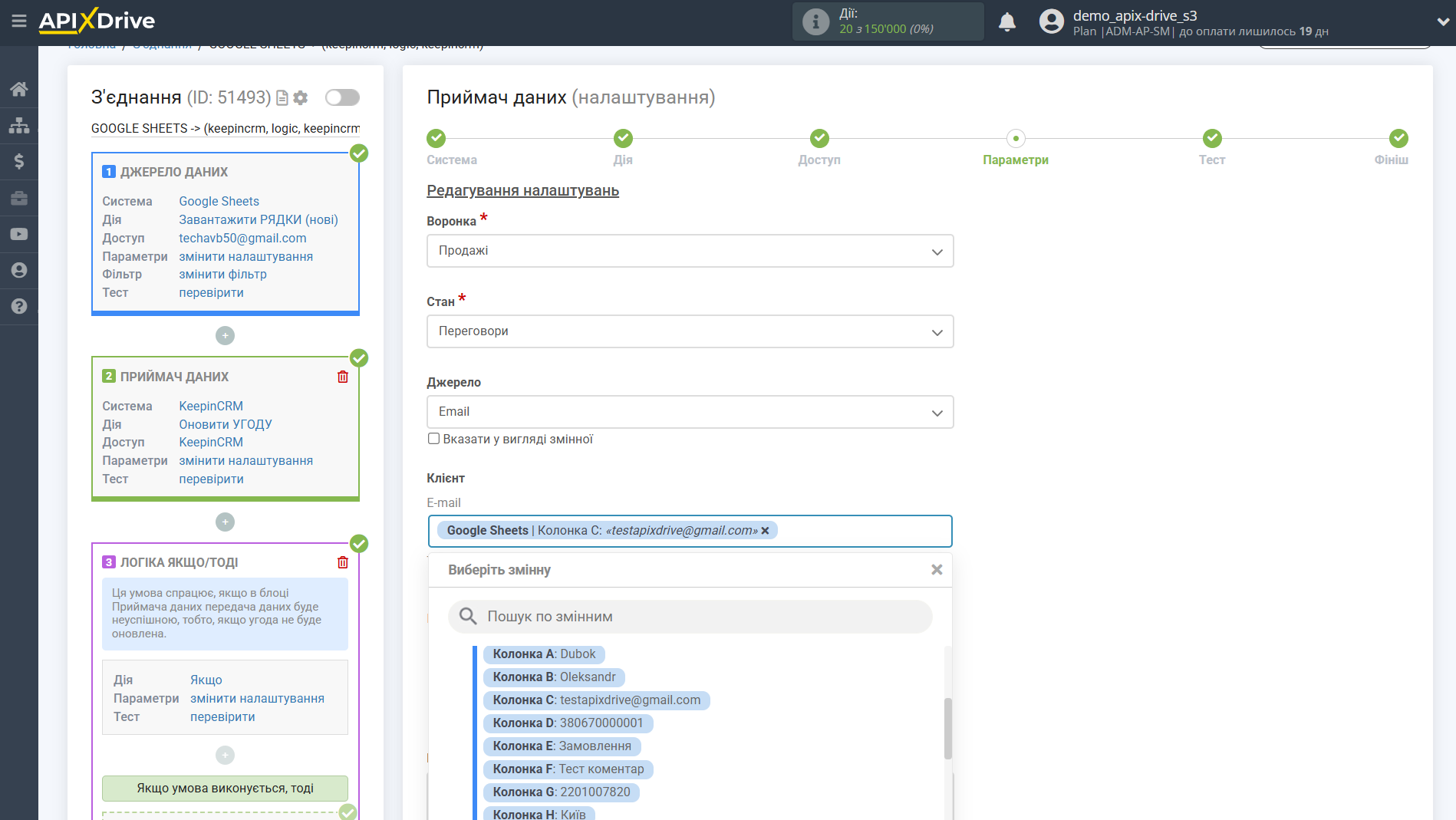1456x820 pixels.
Task: Add block inside logic section plus
Action: [225, 755]
